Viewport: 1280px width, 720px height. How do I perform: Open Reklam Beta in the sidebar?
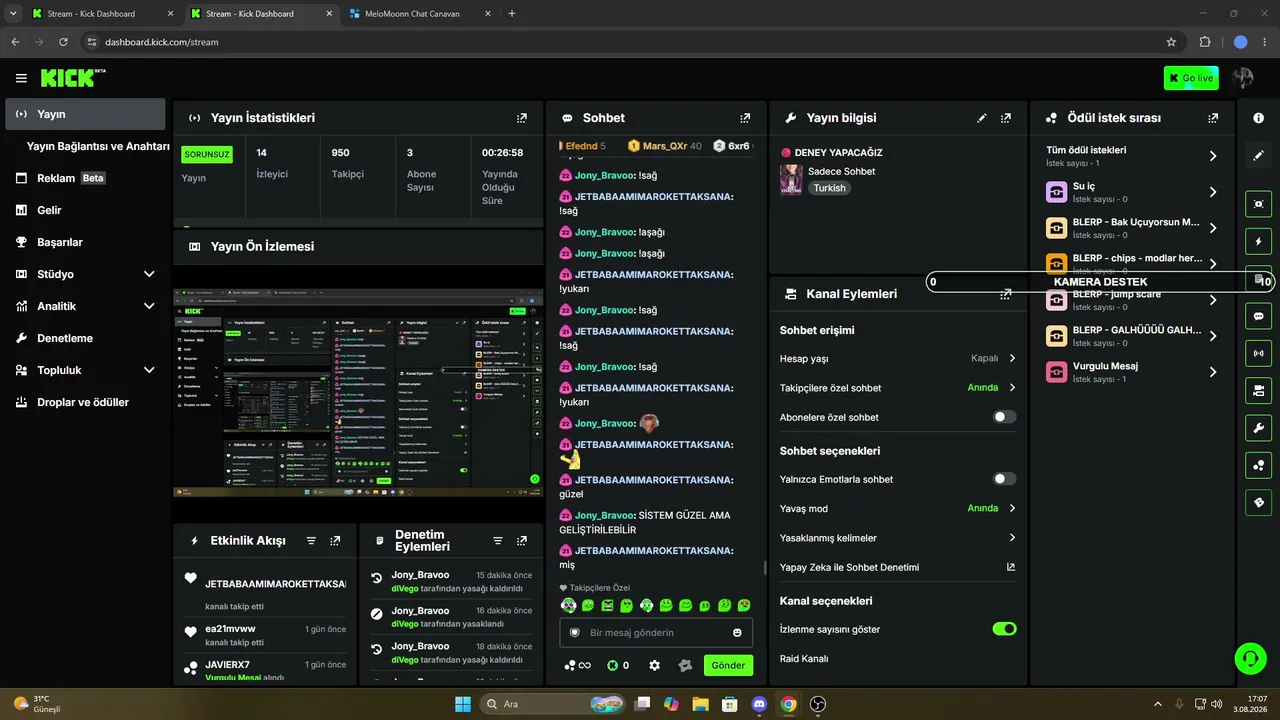coord(85,178)
